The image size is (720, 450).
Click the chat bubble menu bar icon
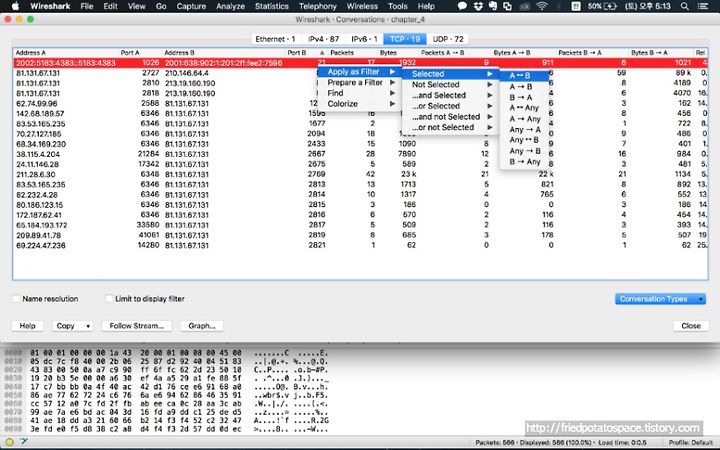[462, 6]
